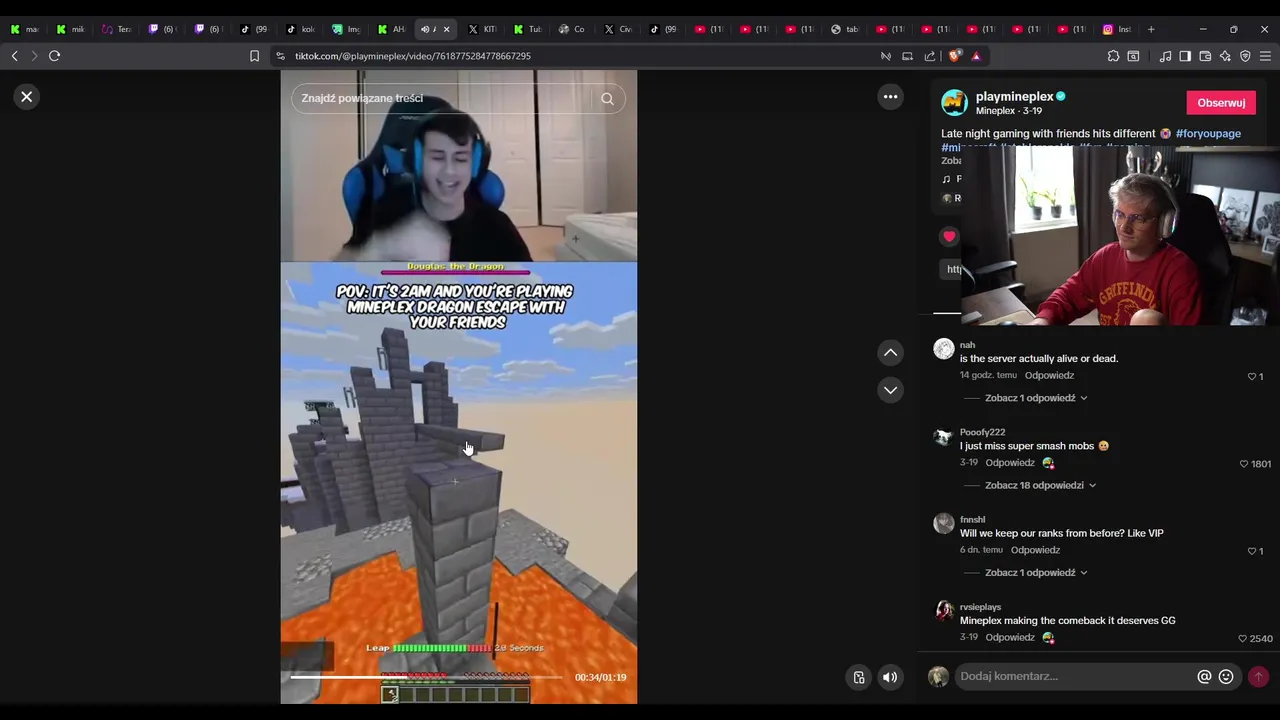
Task: Open the Brave Rewards triangle icon
Action: coord(976,56)
